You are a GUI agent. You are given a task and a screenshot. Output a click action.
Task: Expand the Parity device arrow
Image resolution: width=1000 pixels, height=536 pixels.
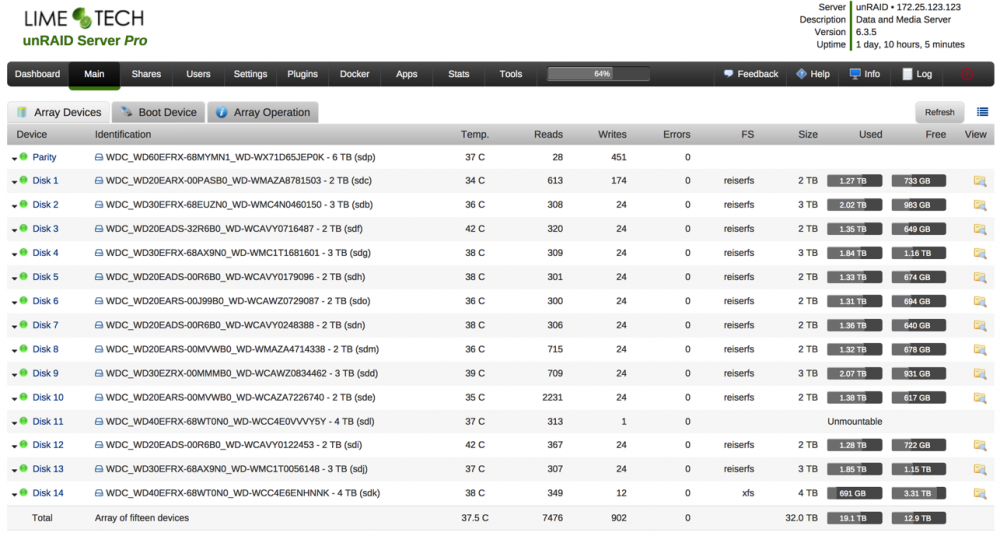coord(14,158)
